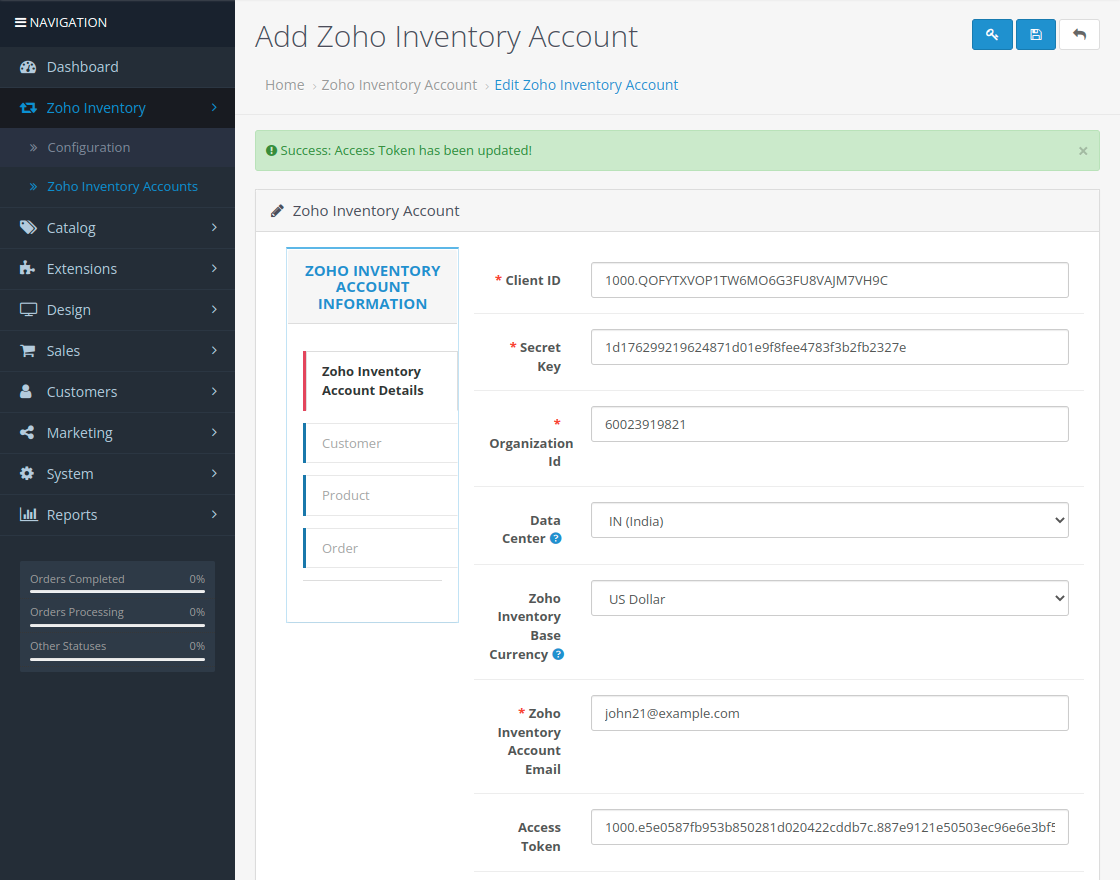Click inside the Organization Id field
This screenshot has height=880, width=1120.
pos(829,424)
